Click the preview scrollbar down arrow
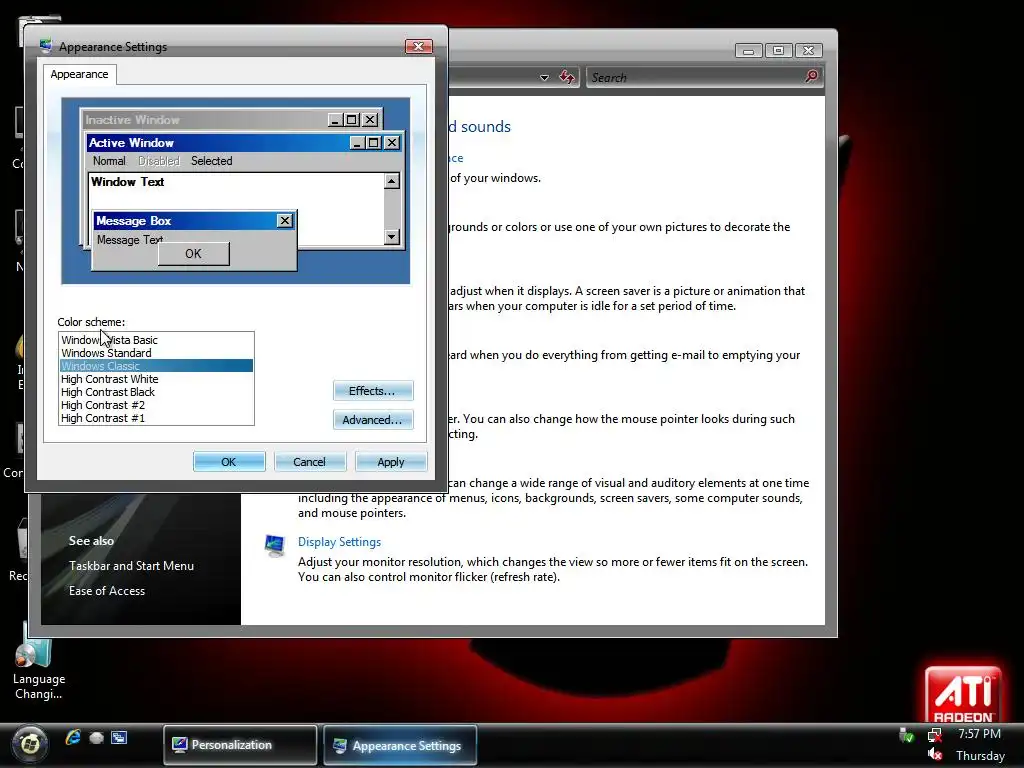Image resolution: width=1024 pixels, height=768 pixels. pos(392,236)
